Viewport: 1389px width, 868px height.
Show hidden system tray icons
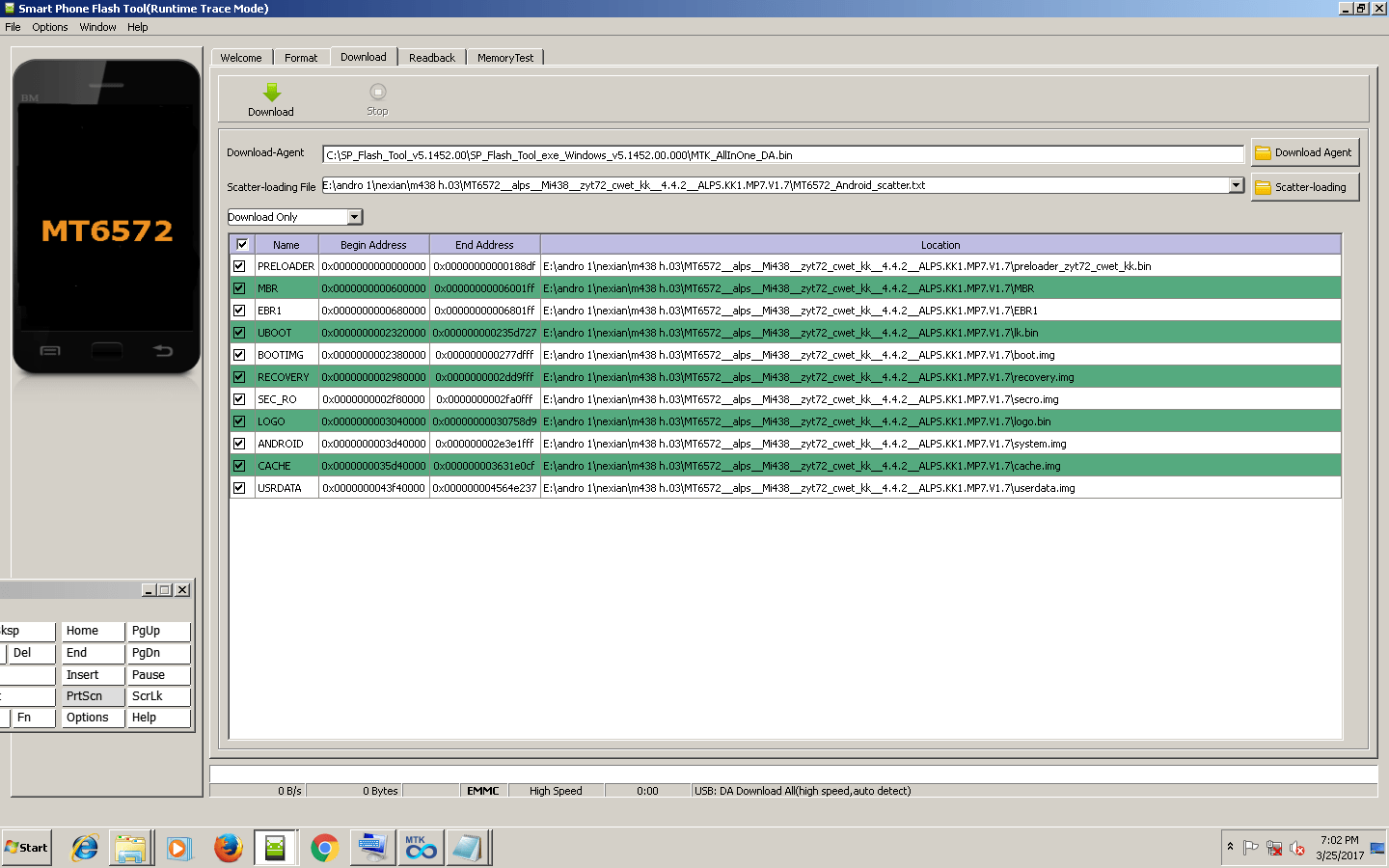point(1230,847)
